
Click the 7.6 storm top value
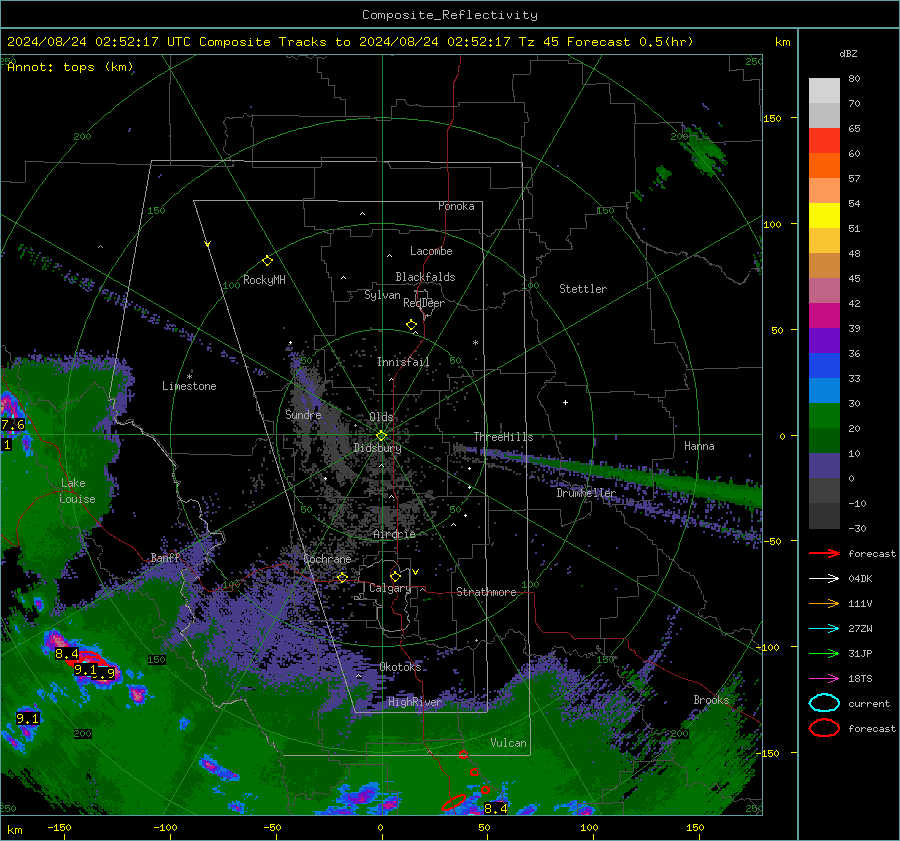coord(13,425)
